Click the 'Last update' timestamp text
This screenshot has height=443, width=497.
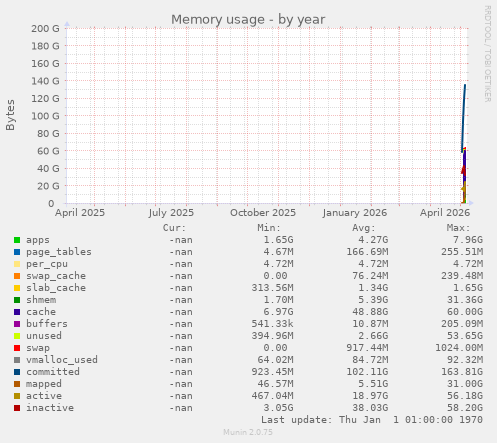(372, 420)
